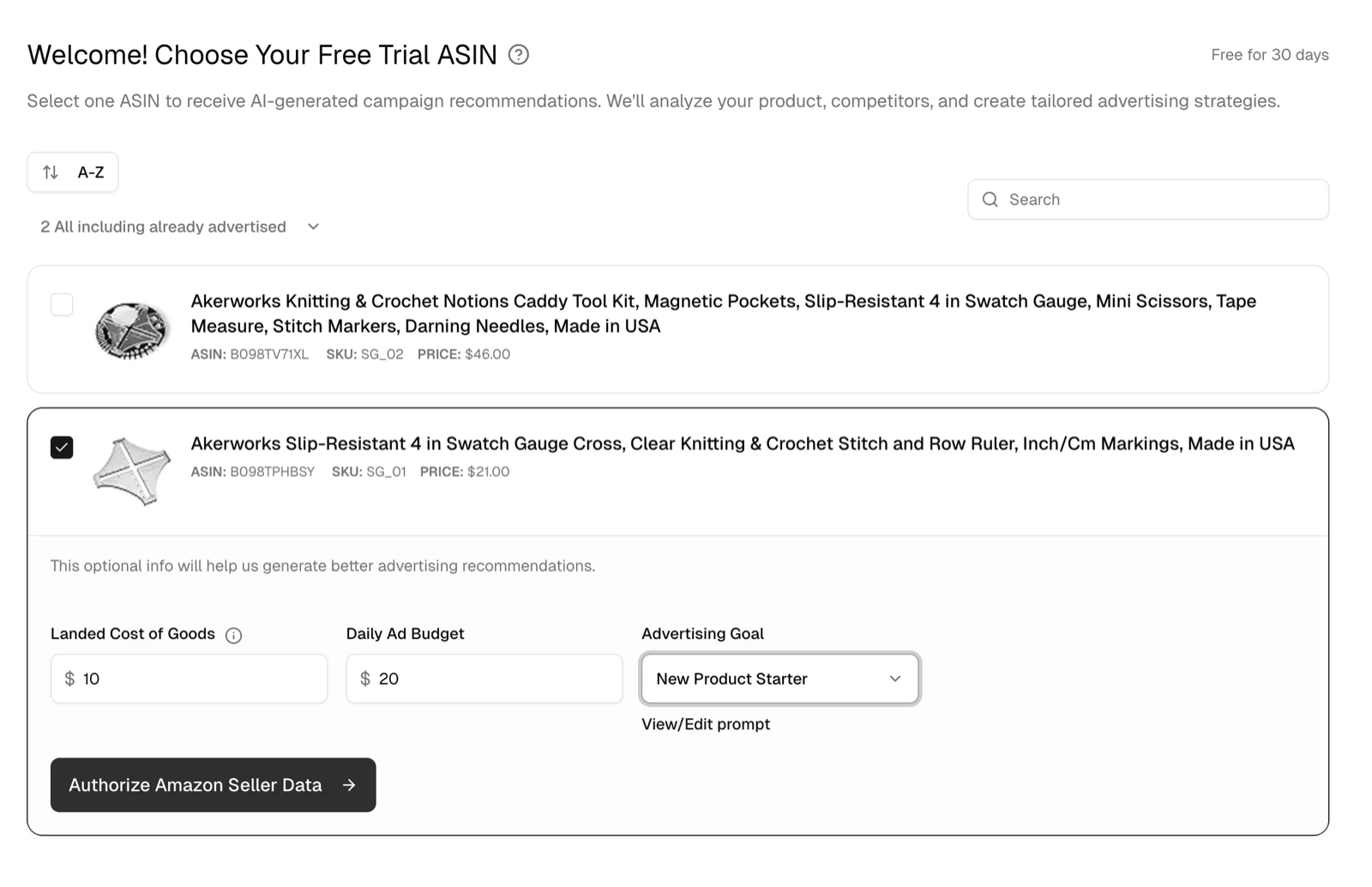Click the chevron beside New Product Starter

[x=894, y=679]
